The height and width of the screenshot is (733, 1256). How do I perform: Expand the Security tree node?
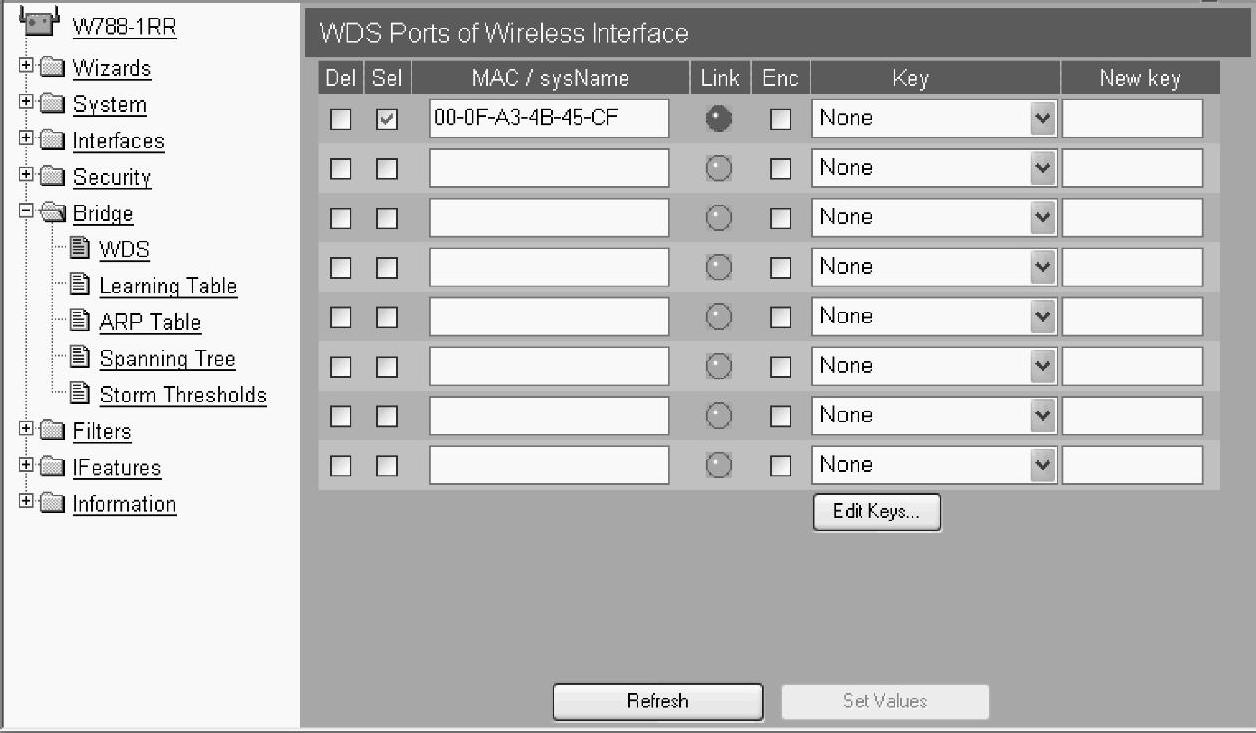(x=26, y=176)
